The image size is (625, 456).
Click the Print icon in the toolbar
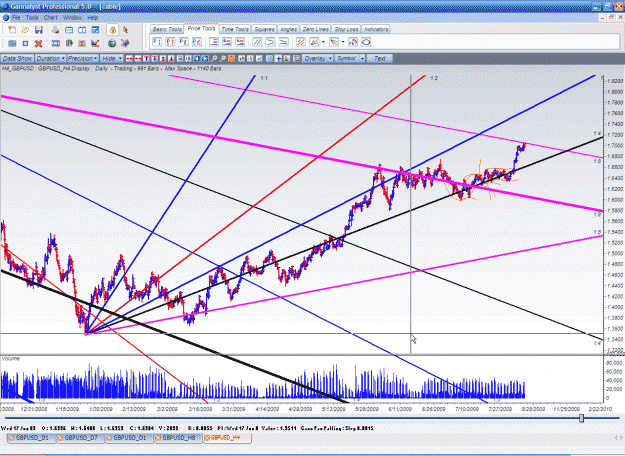coord(55,30)
